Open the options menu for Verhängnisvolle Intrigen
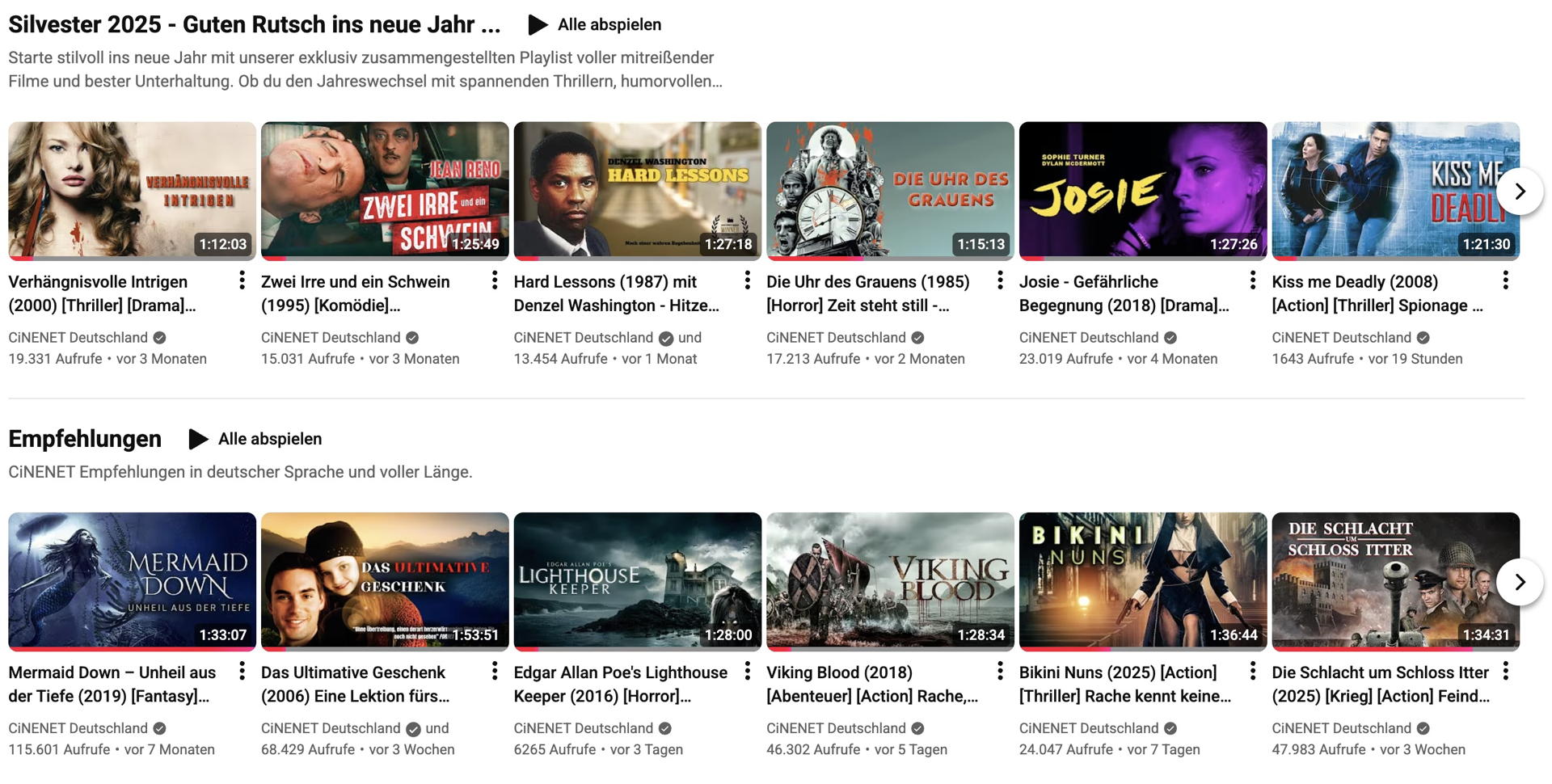Viewport: 1552px width, 784px height. (x=242, y=280)
